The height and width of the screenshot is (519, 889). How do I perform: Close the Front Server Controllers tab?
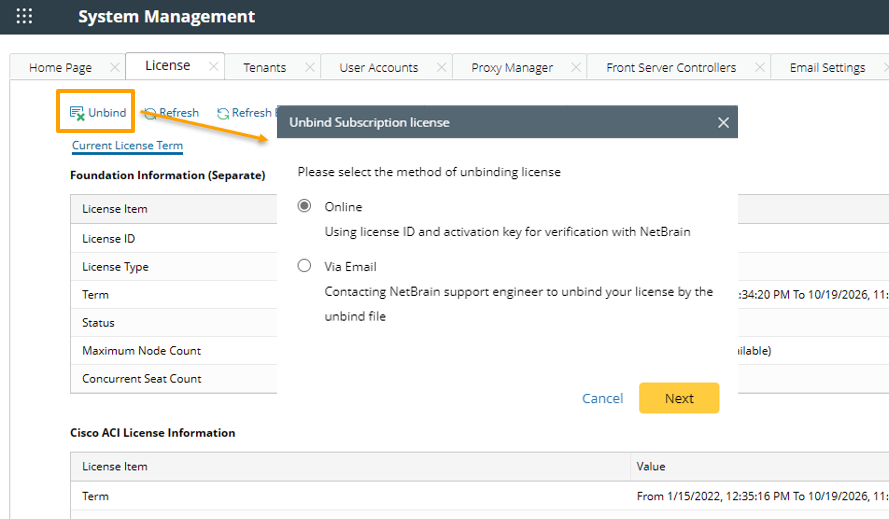tap(759, 67)
